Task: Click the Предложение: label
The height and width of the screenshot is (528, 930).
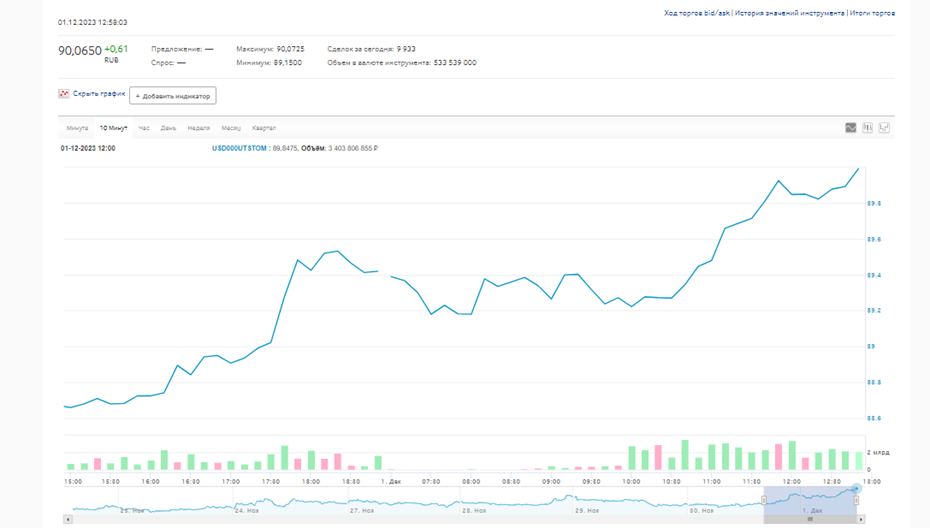Action: click(x=177, y=49)
